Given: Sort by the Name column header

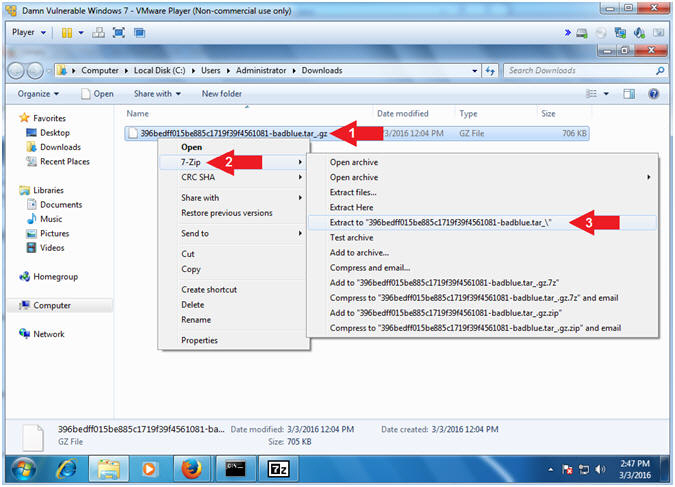Looking at the screenshot, I should coord(137,114).
